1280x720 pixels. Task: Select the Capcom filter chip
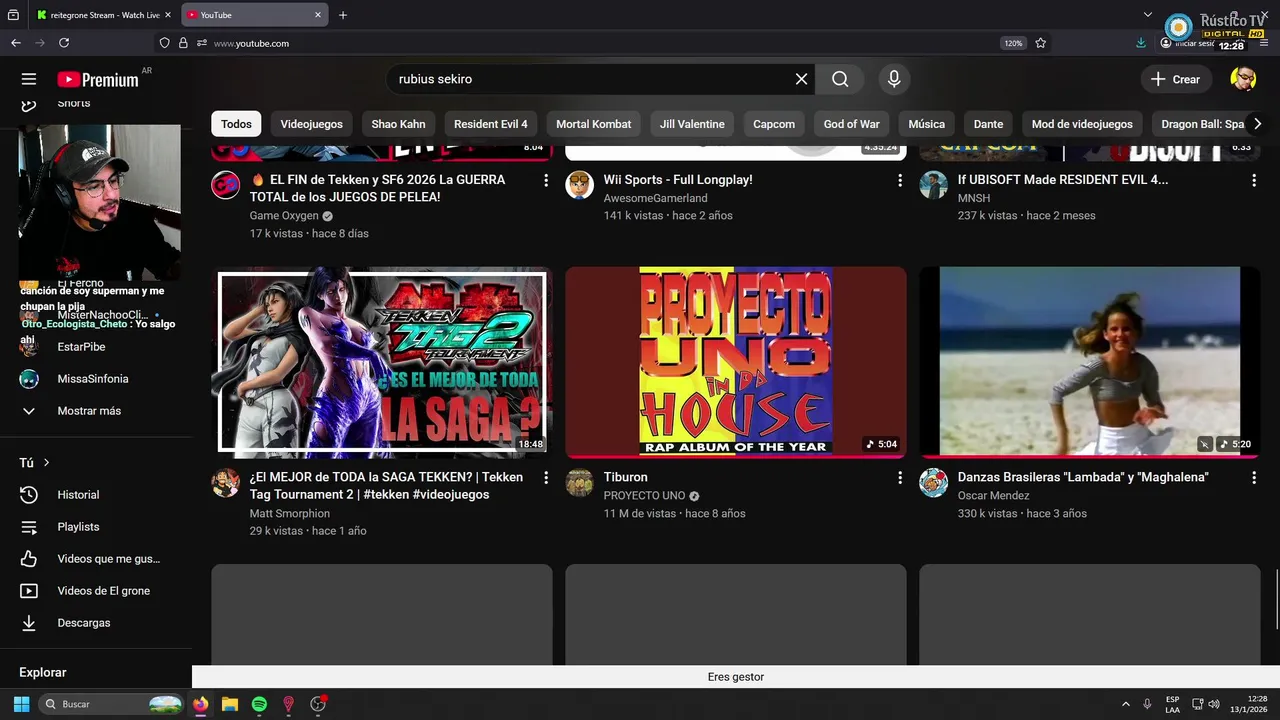(774, 124)
